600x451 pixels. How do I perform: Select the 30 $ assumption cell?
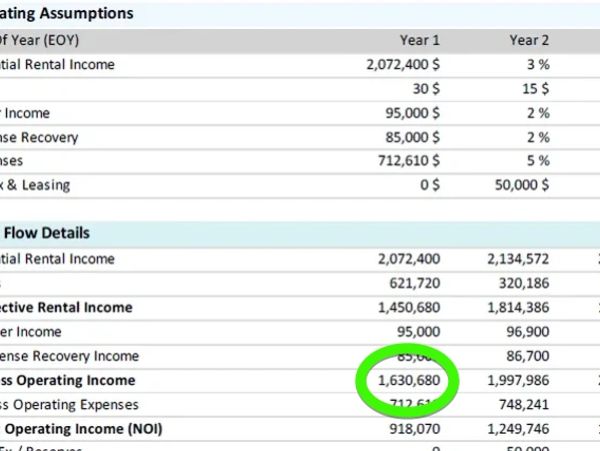click(426, 89)
